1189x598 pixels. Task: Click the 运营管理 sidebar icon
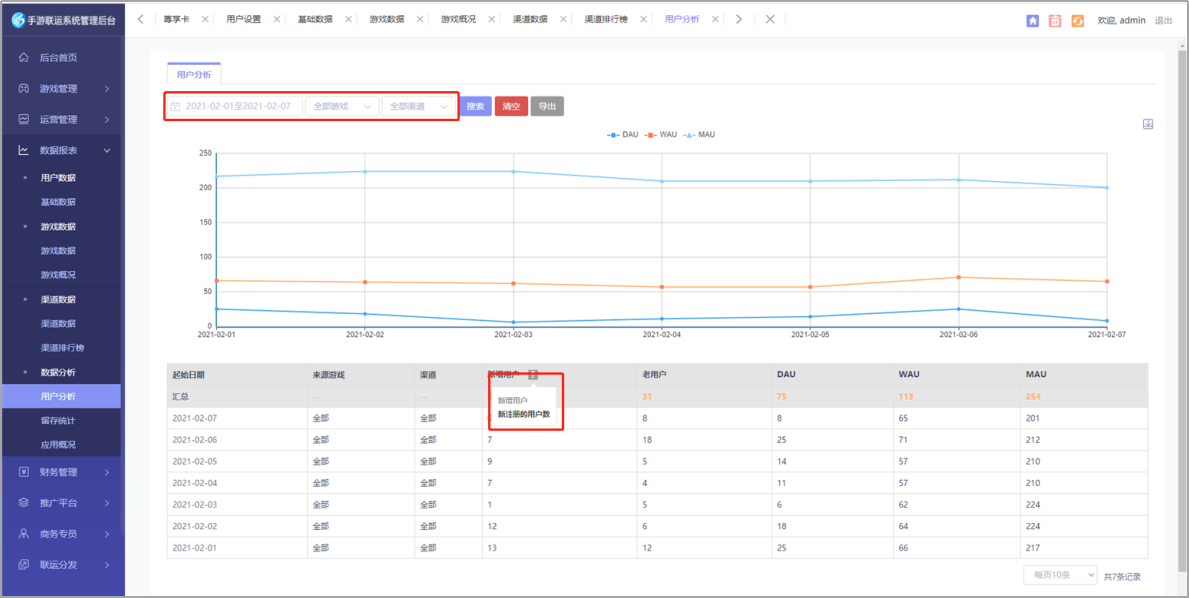24,120
